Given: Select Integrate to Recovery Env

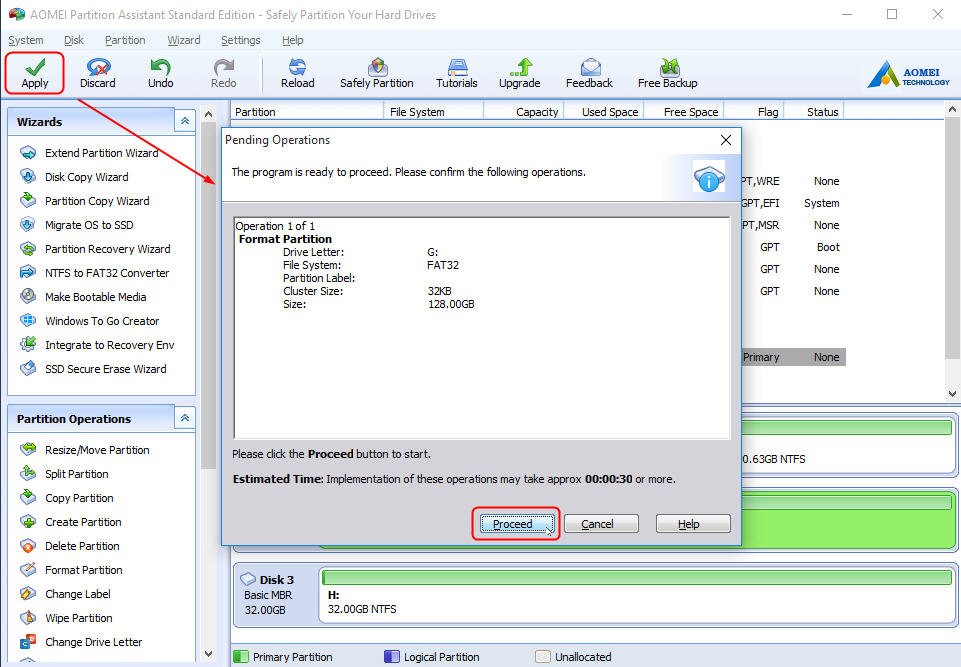Looking at the screenshot, I should tap(97, 345).
